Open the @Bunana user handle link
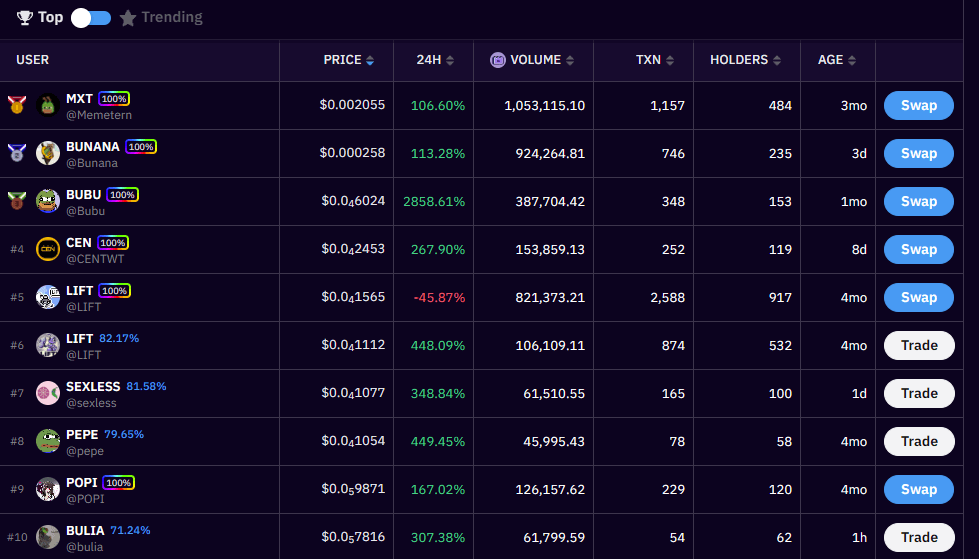The width and height of the screenshot is (979, 559). (92, 163)
